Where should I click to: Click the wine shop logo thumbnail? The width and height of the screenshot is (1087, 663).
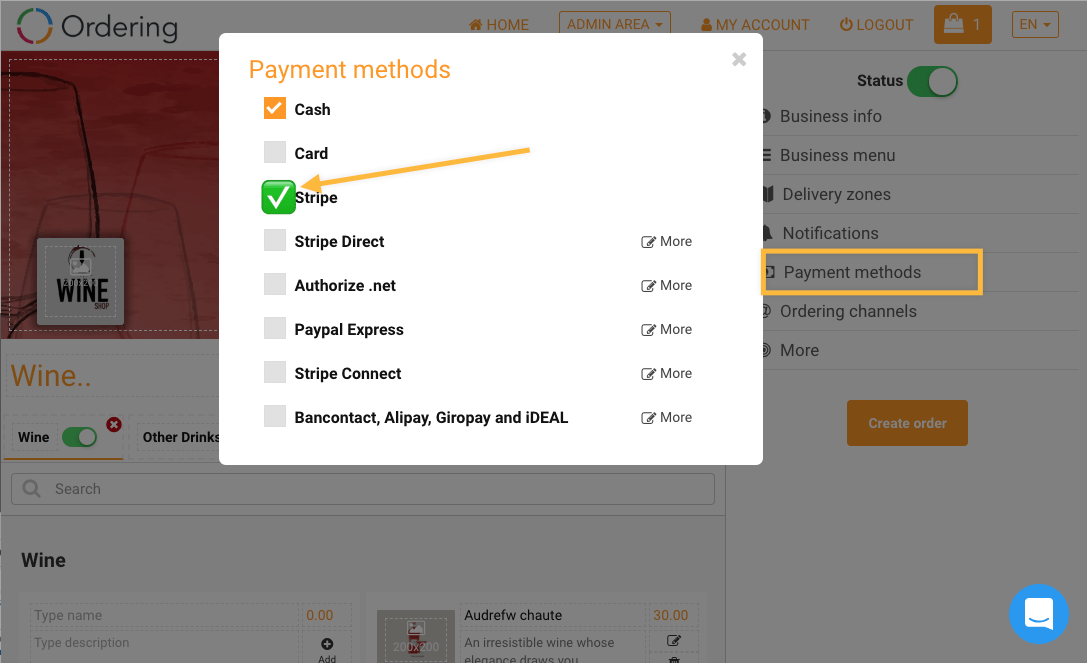81,281
